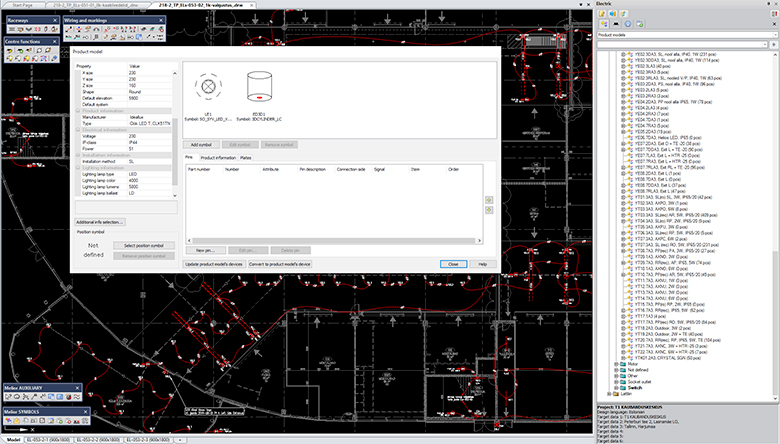Click Select position symbol button
Image resolution: width=780 pixels, height=444 pixels.
tap(143, 245)
